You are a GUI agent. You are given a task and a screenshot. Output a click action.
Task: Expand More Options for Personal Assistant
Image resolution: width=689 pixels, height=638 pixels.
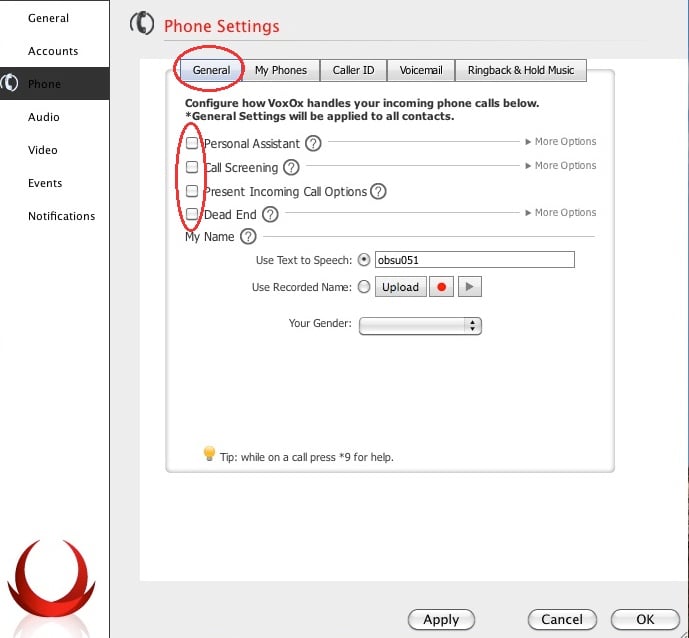click(561, 141)
